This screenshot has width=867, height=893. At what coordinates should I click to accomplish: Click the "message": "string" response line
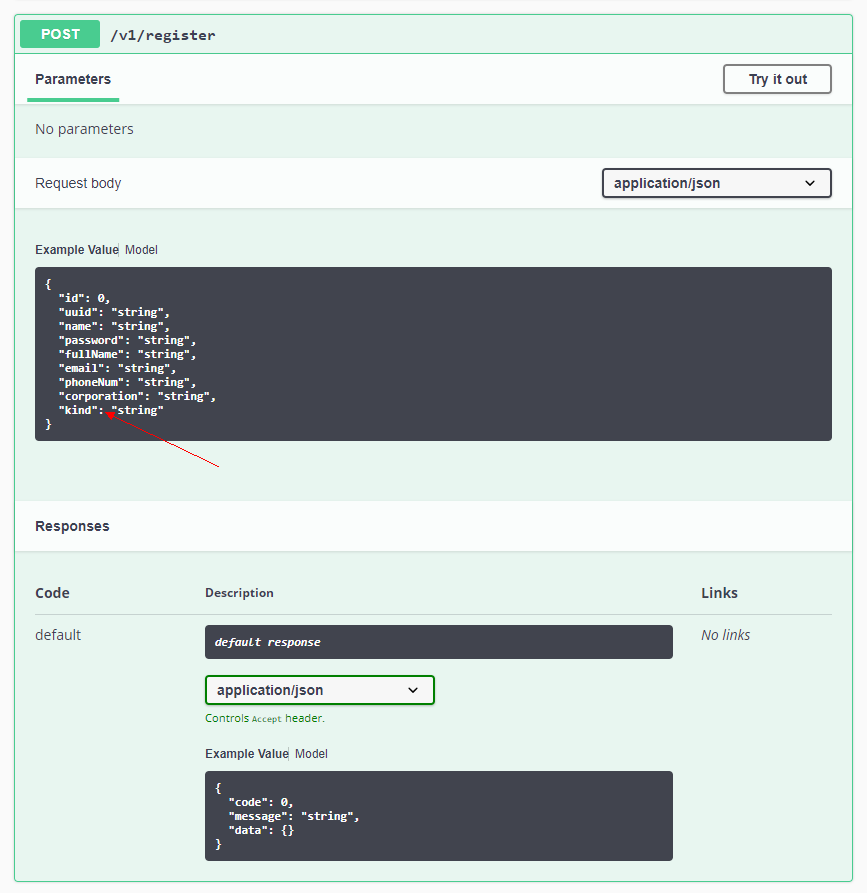point(294,817)
